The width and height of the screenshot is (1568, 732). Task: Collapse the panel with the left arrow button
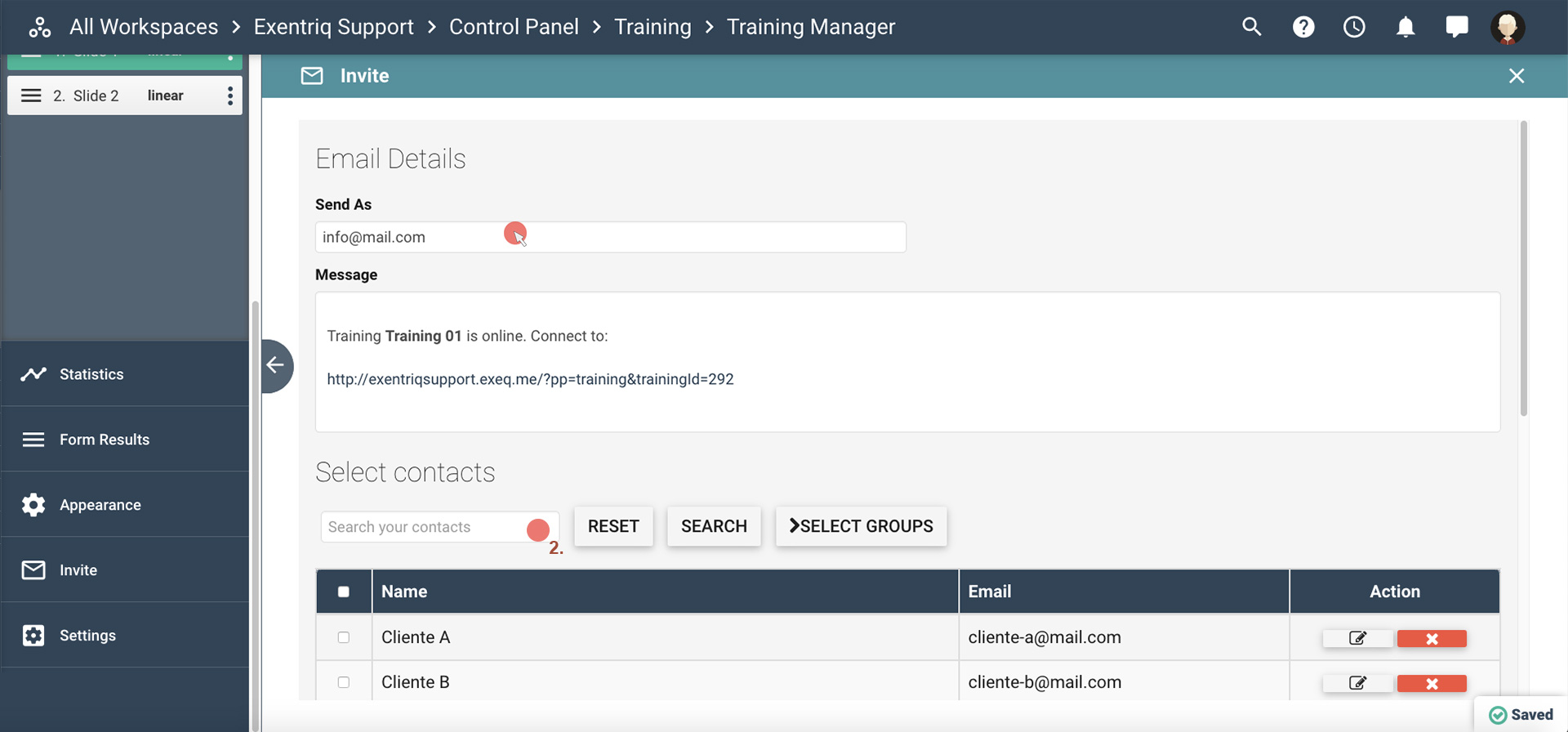click(276, 365)
